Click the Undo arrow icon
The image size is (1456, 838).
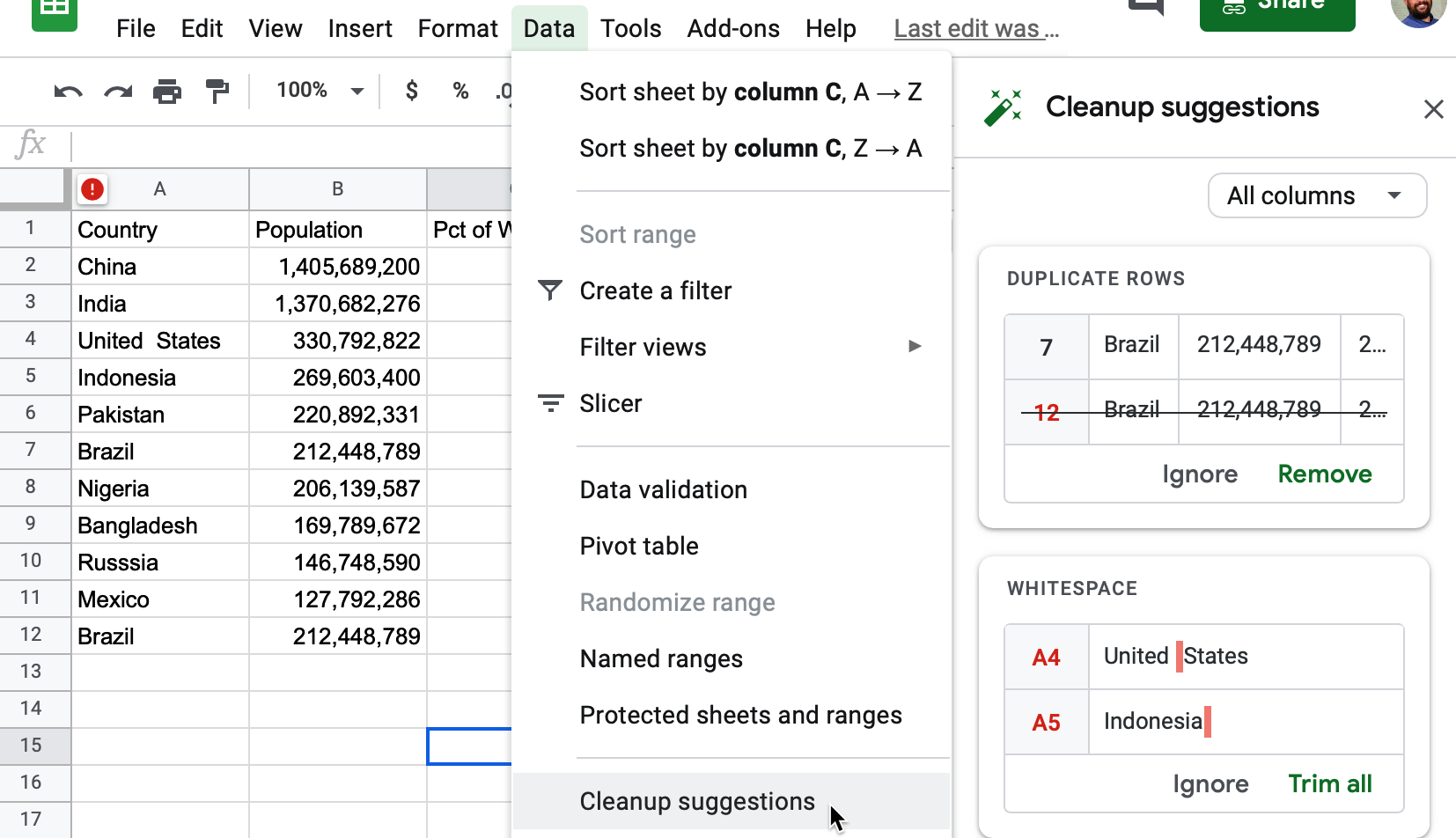pyautogui.click(x=68, y=92)
